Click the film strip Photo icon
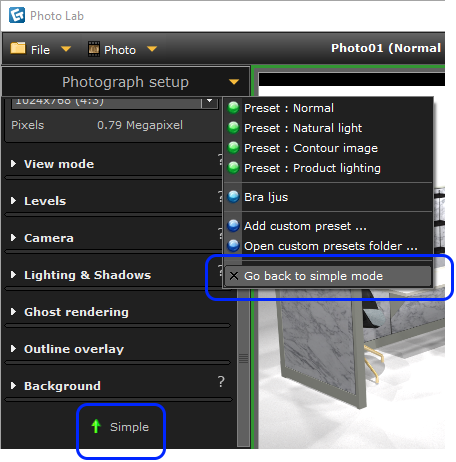This screenshot has height=462, width=456. click(94, 49)
